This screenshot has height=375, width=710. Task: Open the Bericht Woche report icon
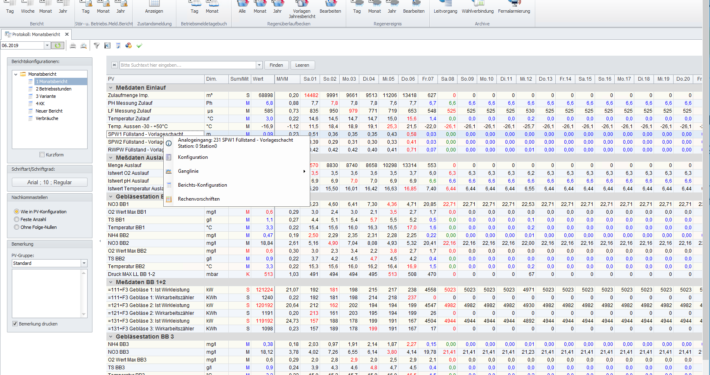28,7
